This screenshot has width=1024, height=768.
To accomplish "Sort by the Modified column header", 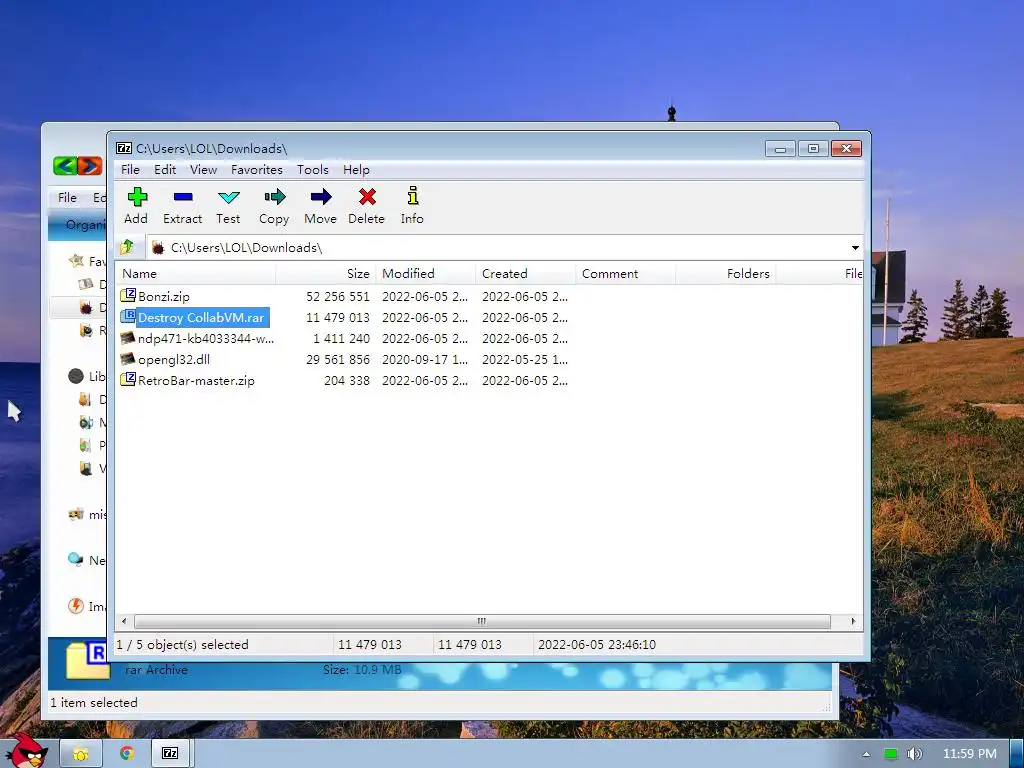I will 426,274.
